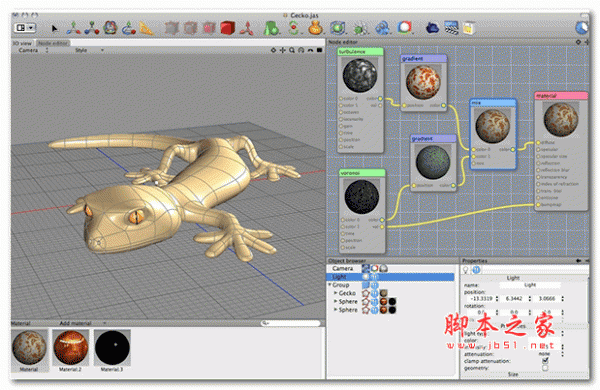
Task: Maximize 3D view with black square icon
Action: (x=320, y=50)
